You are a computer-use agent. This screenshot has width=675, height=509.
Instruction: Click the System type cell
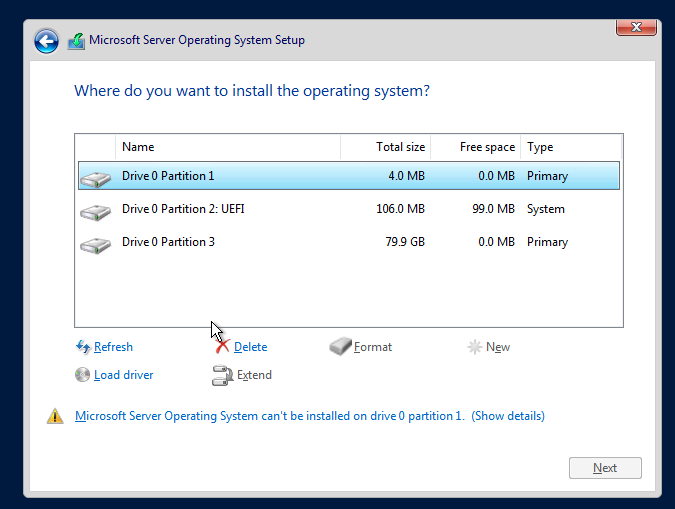pyautogui.click(x=545, y=209)
